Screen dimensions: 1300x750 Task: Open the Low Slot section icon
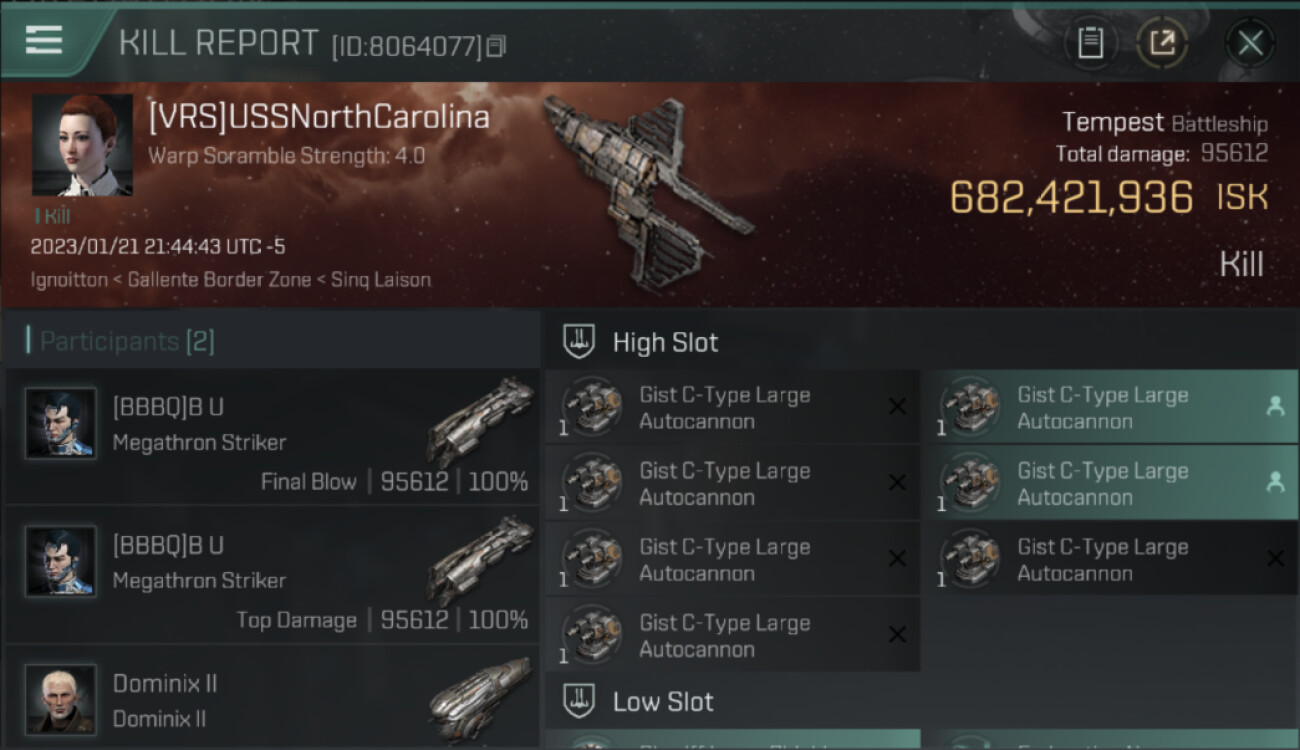[580, 701]
